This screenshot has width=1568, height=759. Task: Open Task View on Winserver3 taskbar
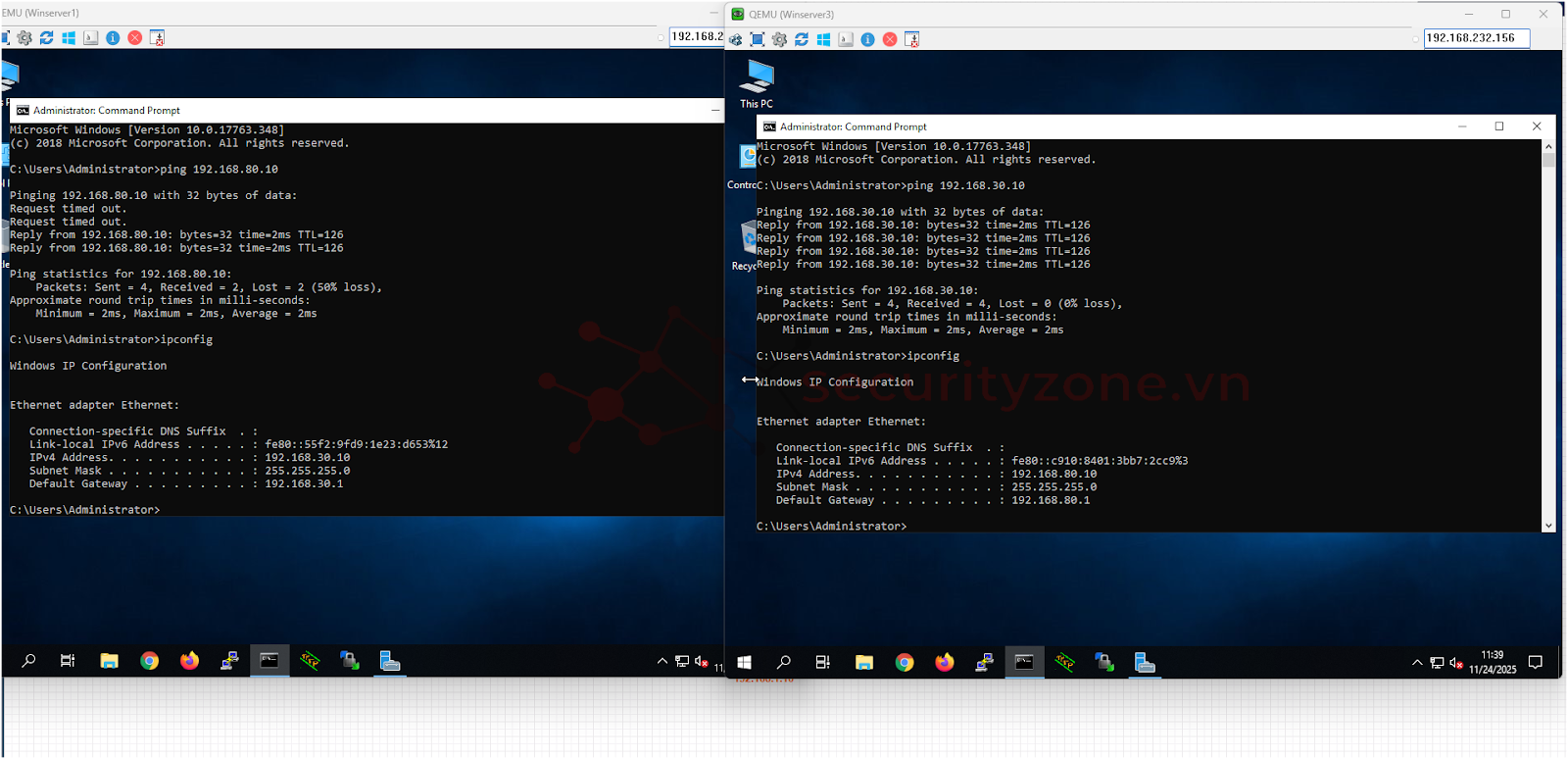click(x=823, y=663)
